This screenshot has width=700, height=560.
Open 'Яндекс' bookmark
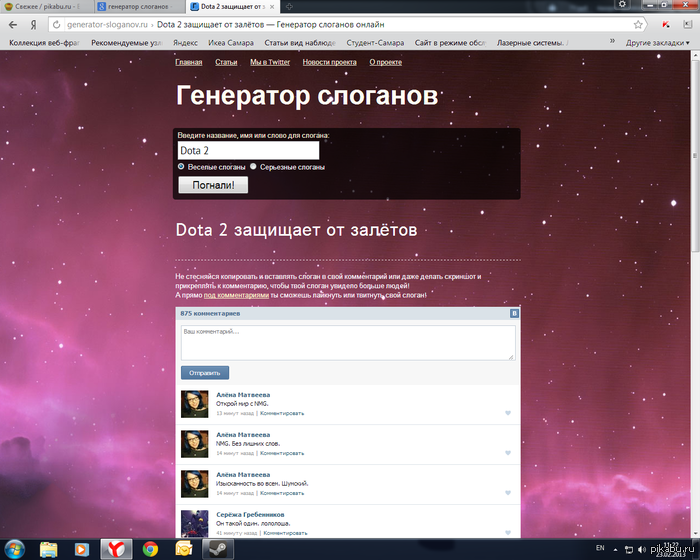(185, 43)
